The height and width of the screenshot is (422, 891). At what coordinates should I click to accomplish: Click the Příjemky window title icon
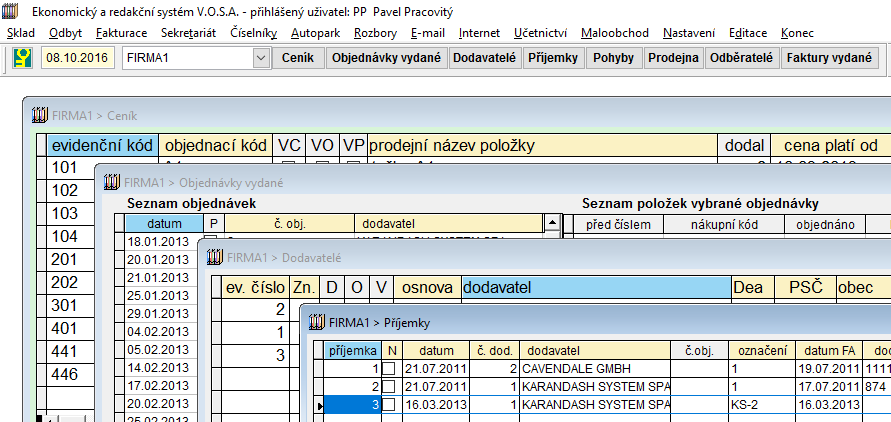318,322
